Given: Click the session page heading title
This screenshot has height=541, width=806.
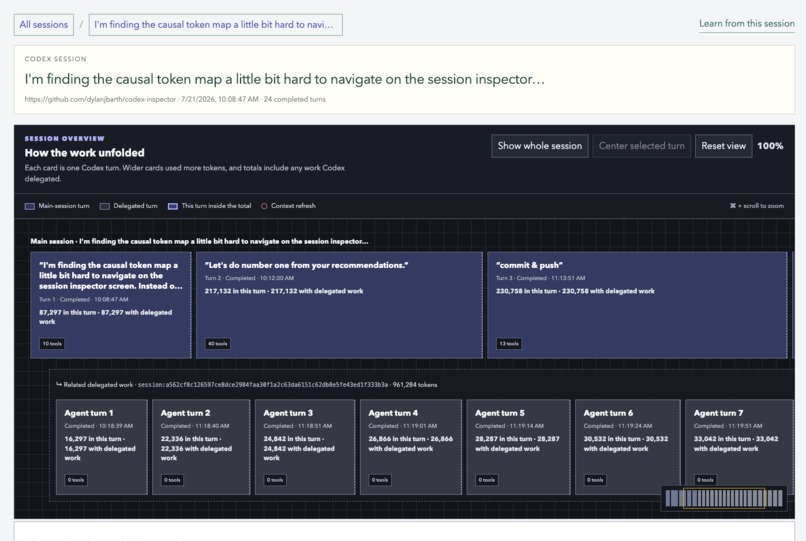Looking at the screenshot, I should click(285, 79).
